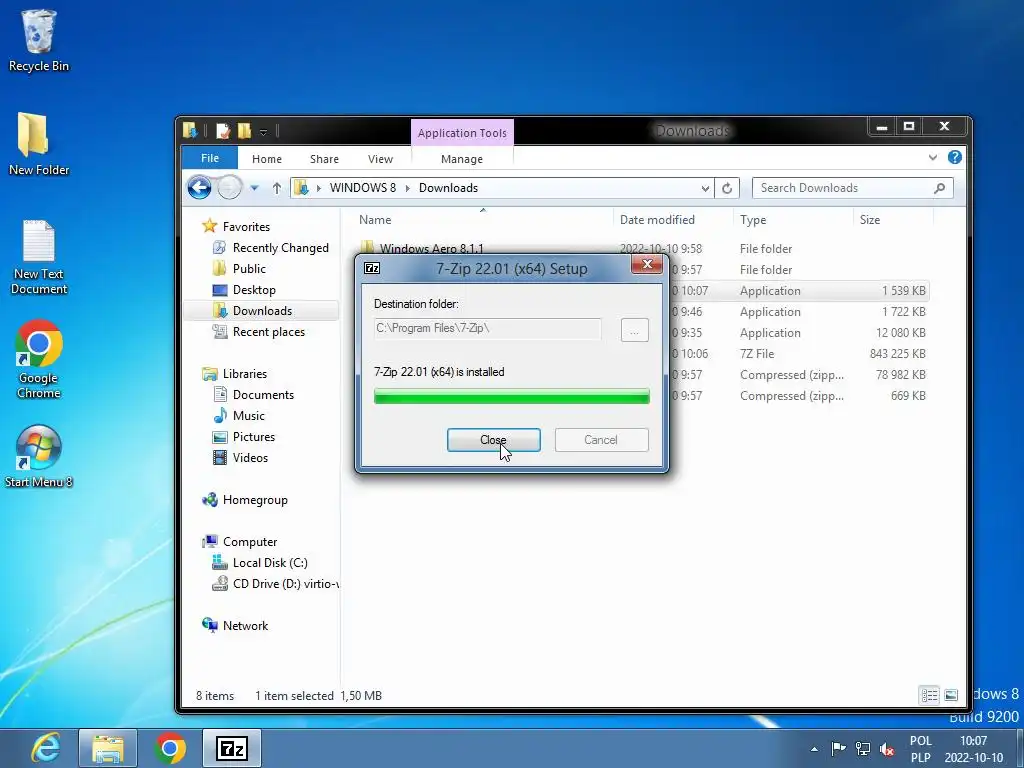Show hidden tray icons
The image size is (1024, 768).
[x=814, y=749]
